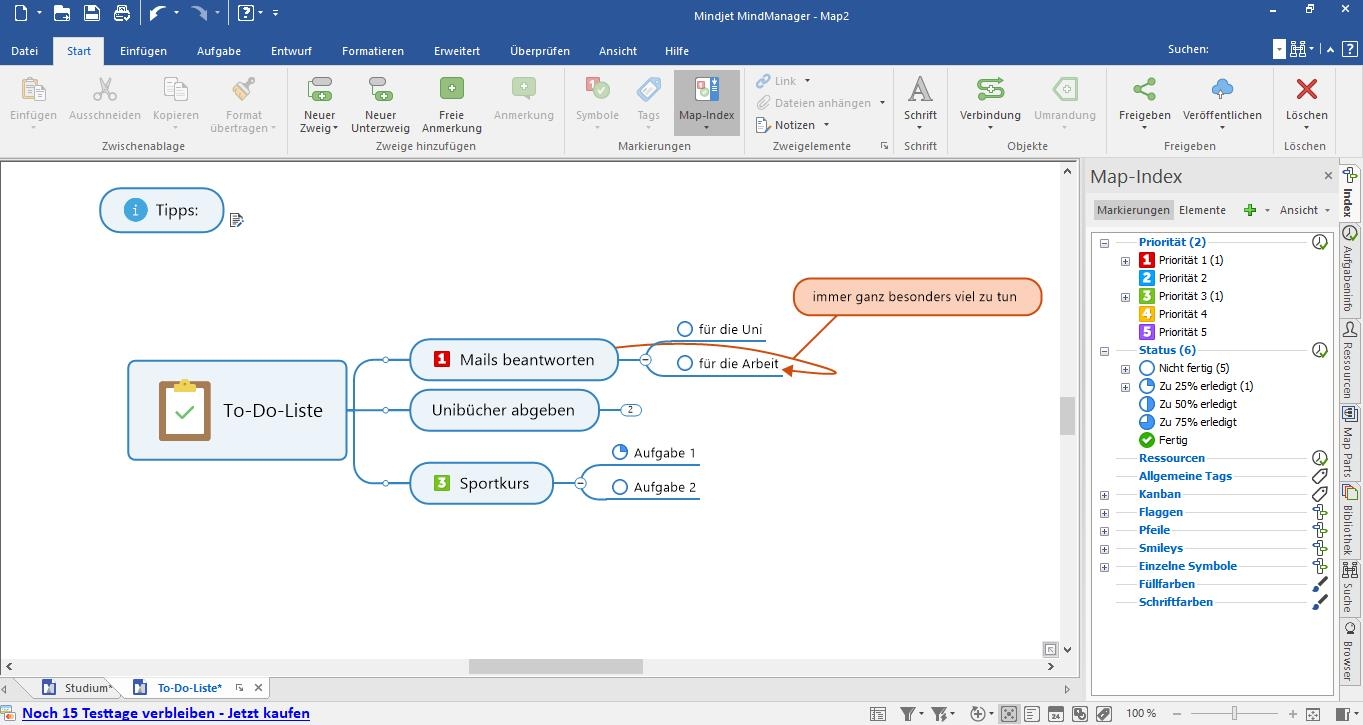This screenshot has width=1363, height=725.
Task: Expand the Kanban group in Map-Index
Action: click(x=1104, y=495)
